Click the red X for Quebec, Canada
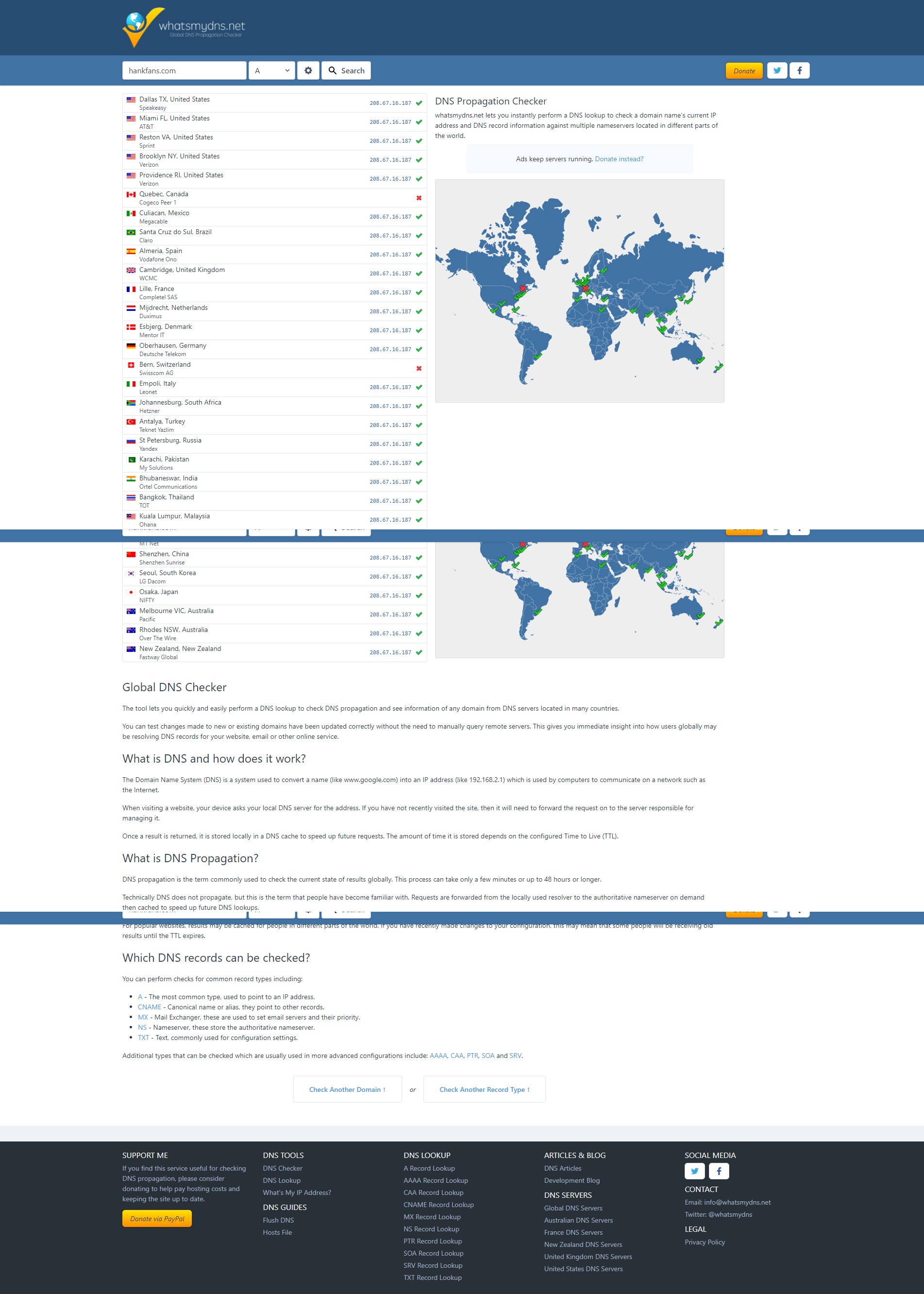Image resolution: width=924 pixels, height=1294 pixels. [x=419, y=198]
